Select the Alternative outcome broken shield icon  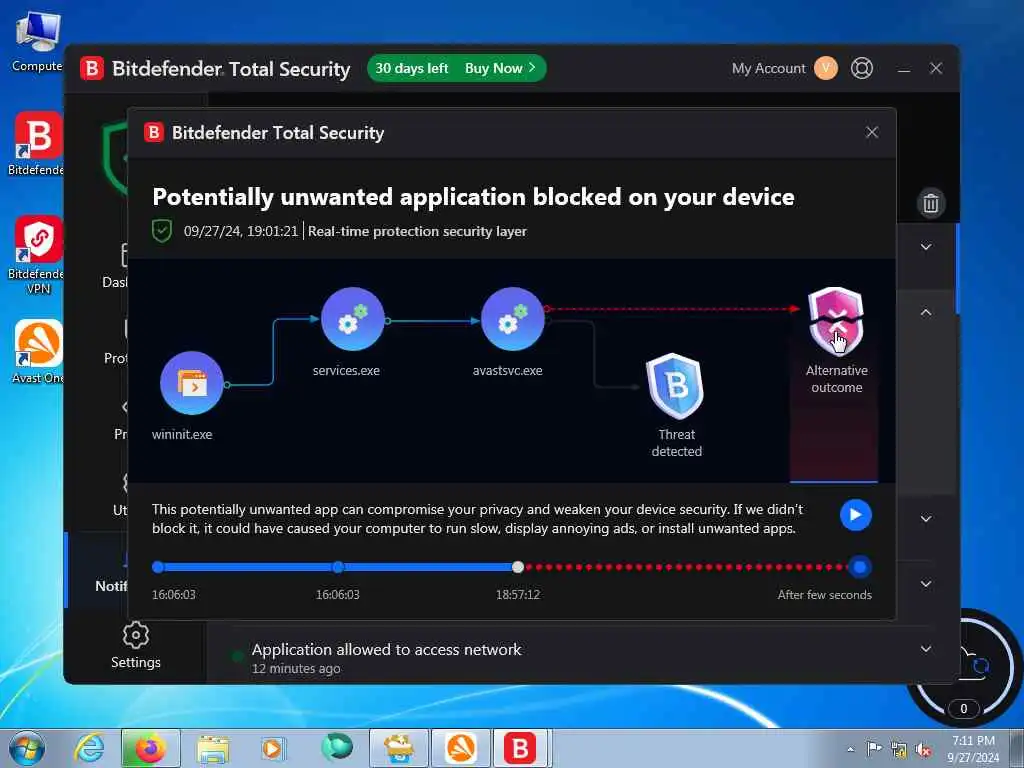pyautogui.click(x=836, y=321)
